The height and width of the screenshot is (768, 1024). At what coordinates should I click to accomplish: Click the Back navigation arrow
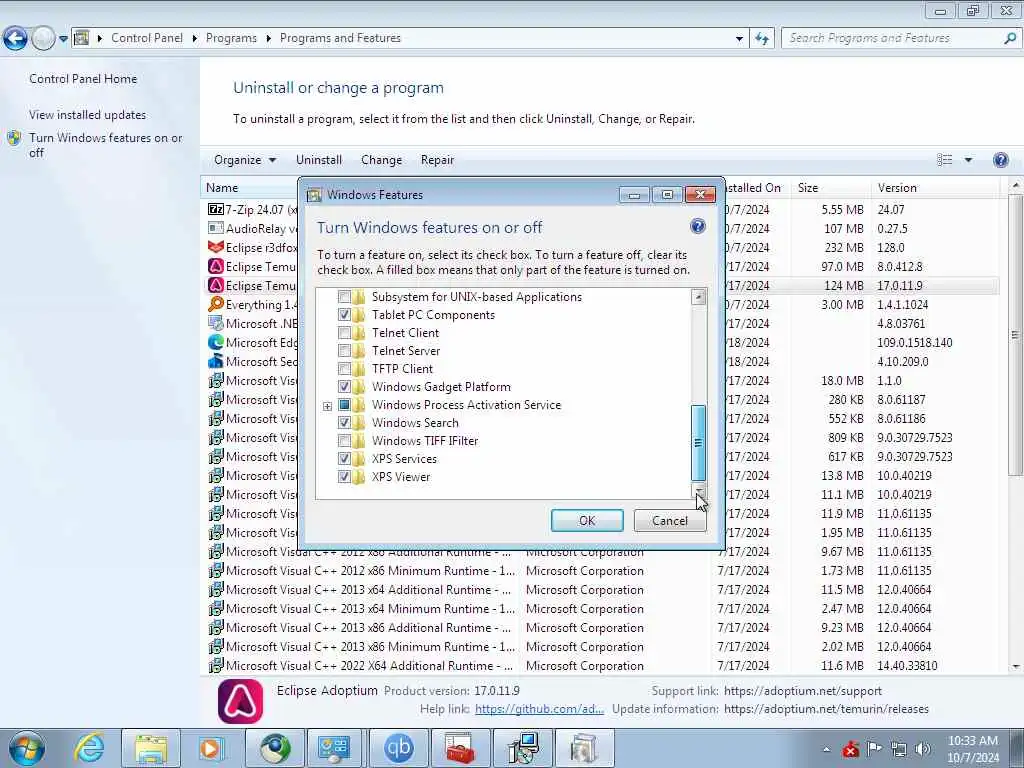[x=16, y=39]
